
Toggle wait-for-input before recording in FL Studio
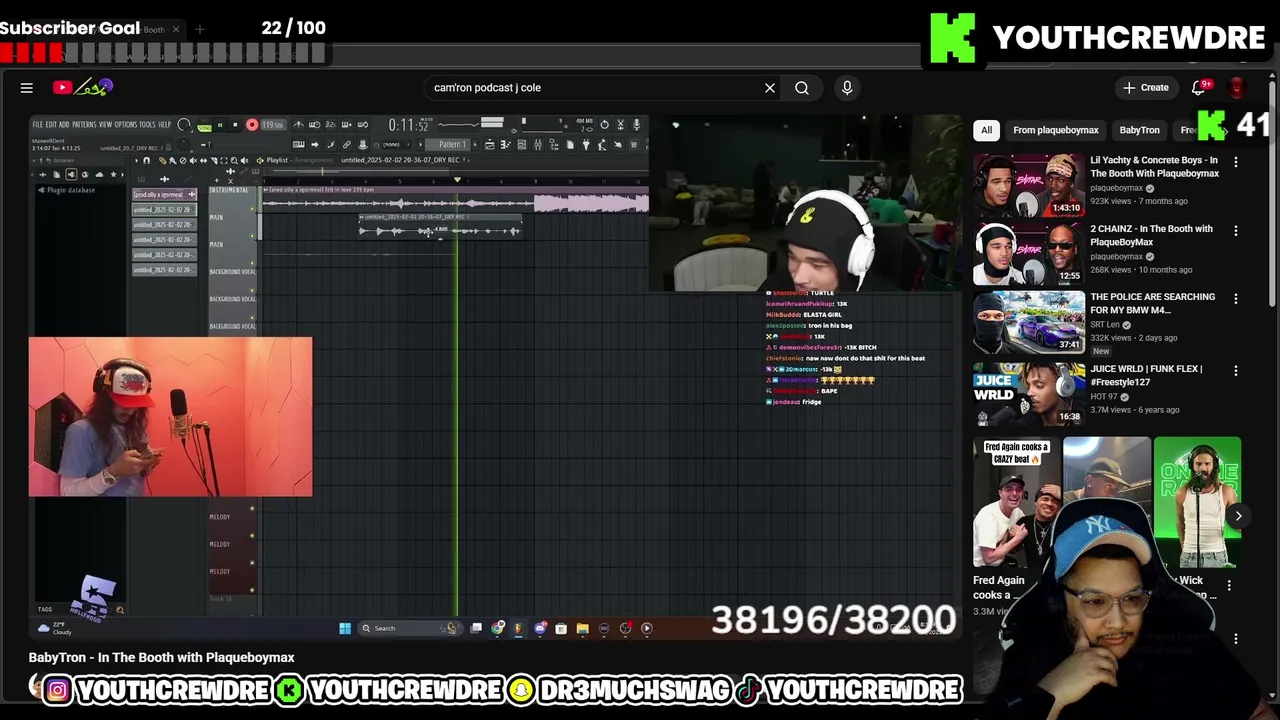click(x=314, y=124)
